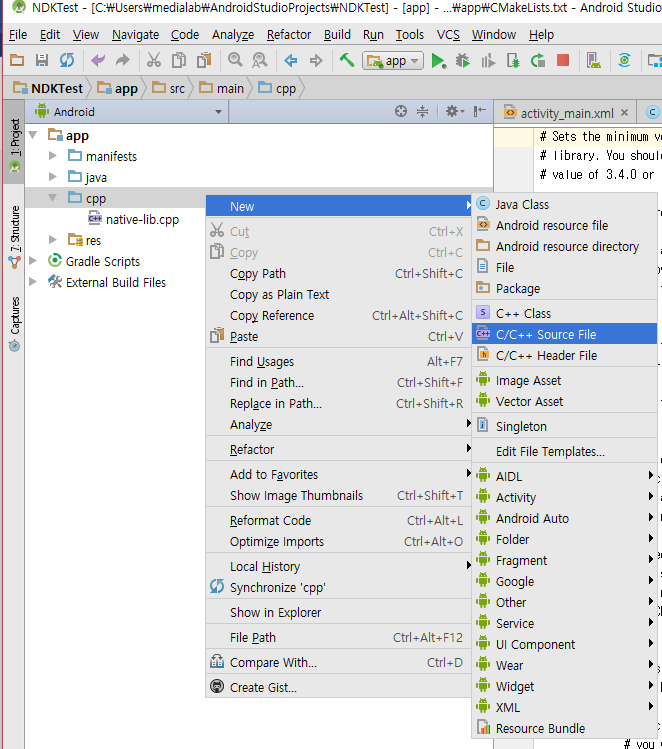This screenshot has width=662, height=749.
Task: Click the Synchronize toolbar icon
Action: [67, 60]
